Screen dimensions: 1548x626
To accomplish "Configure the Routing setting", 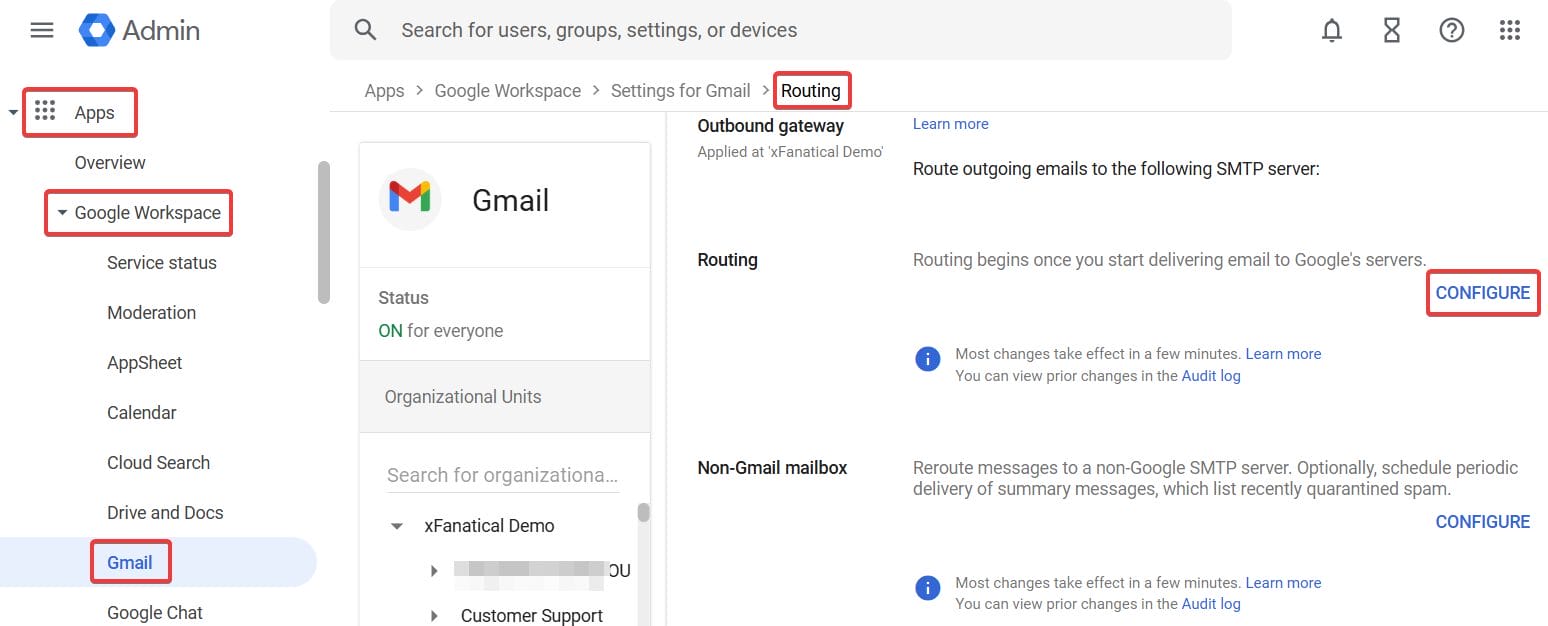I will coord(1482,292).
